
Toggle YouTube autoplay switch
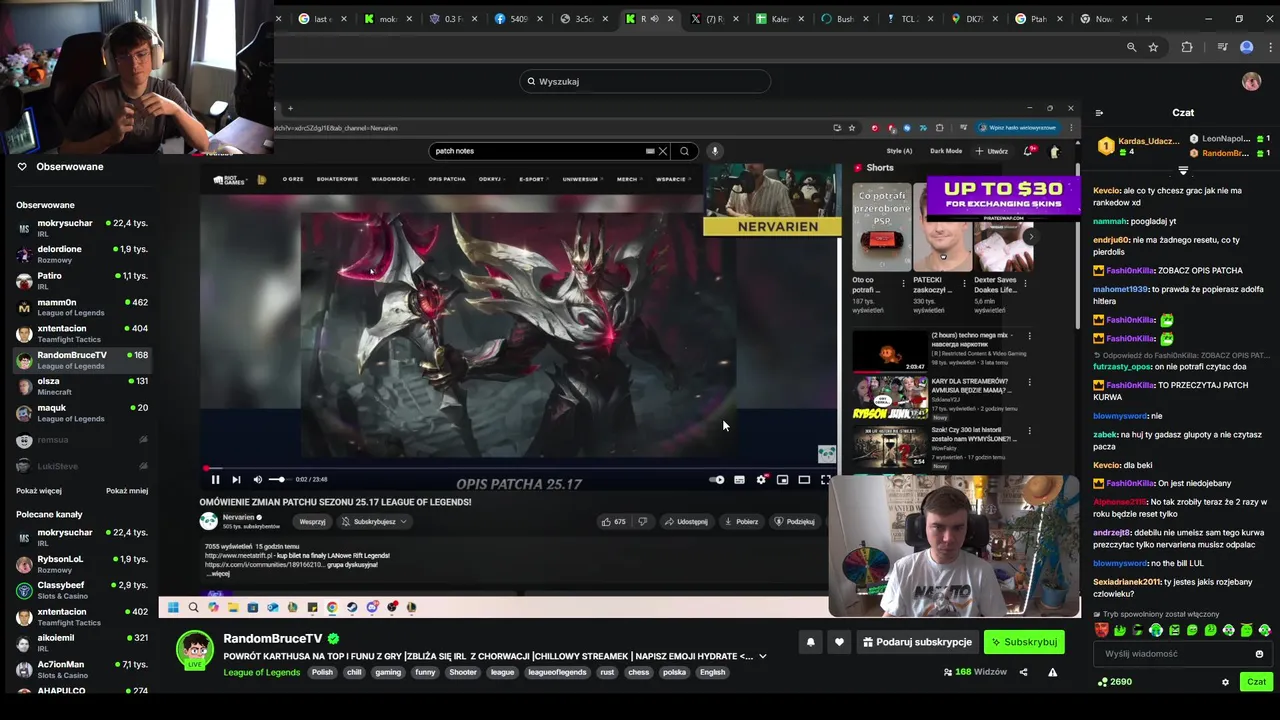click(716, 480)
